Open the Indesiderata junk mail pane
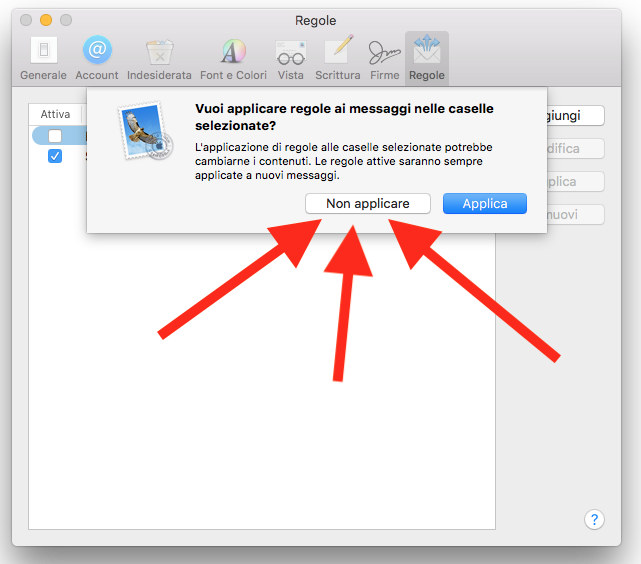641x564 pixels. coord(159,58)
